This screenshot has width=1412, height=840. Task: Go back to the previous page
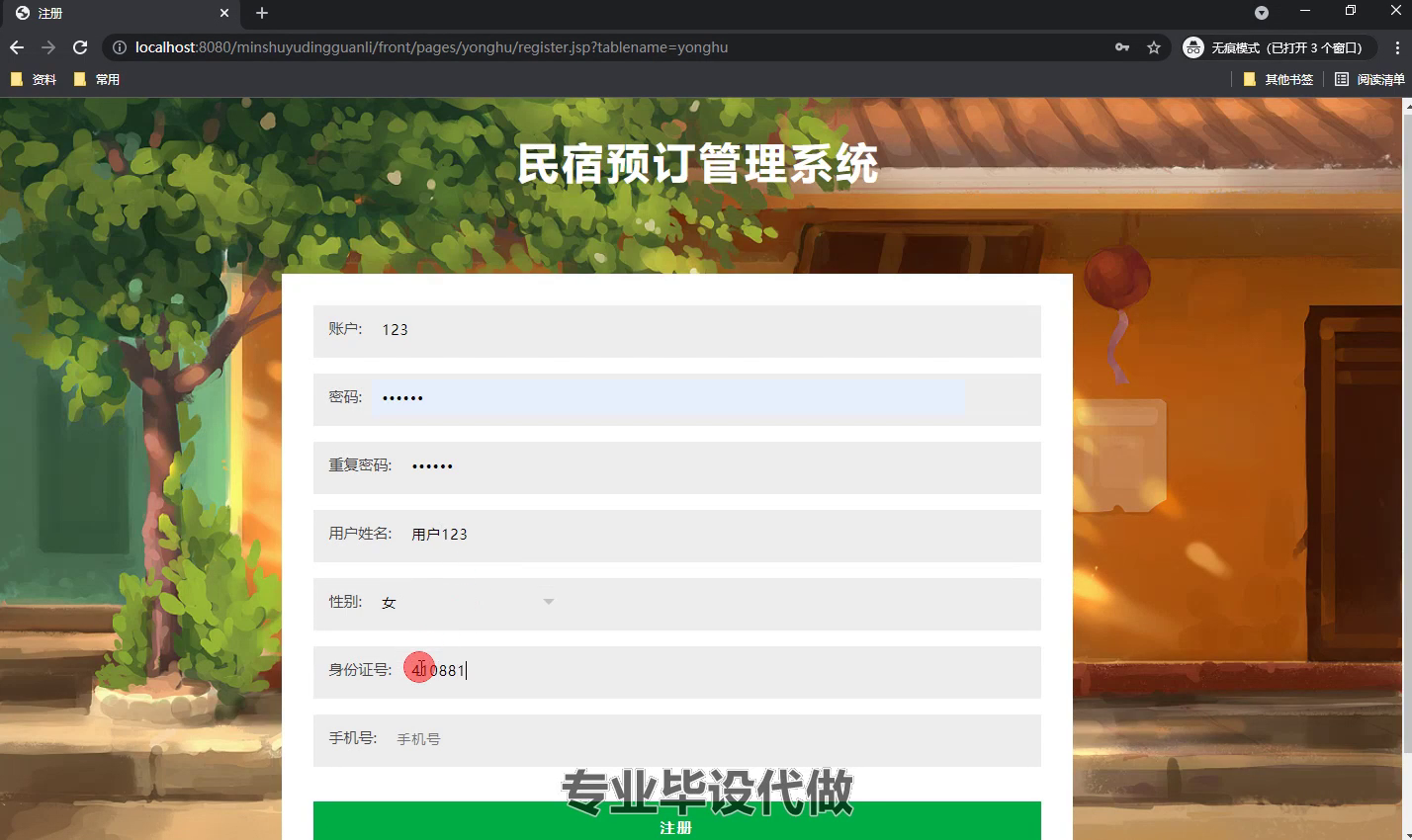pyautogui.click(x=17, y=47)
